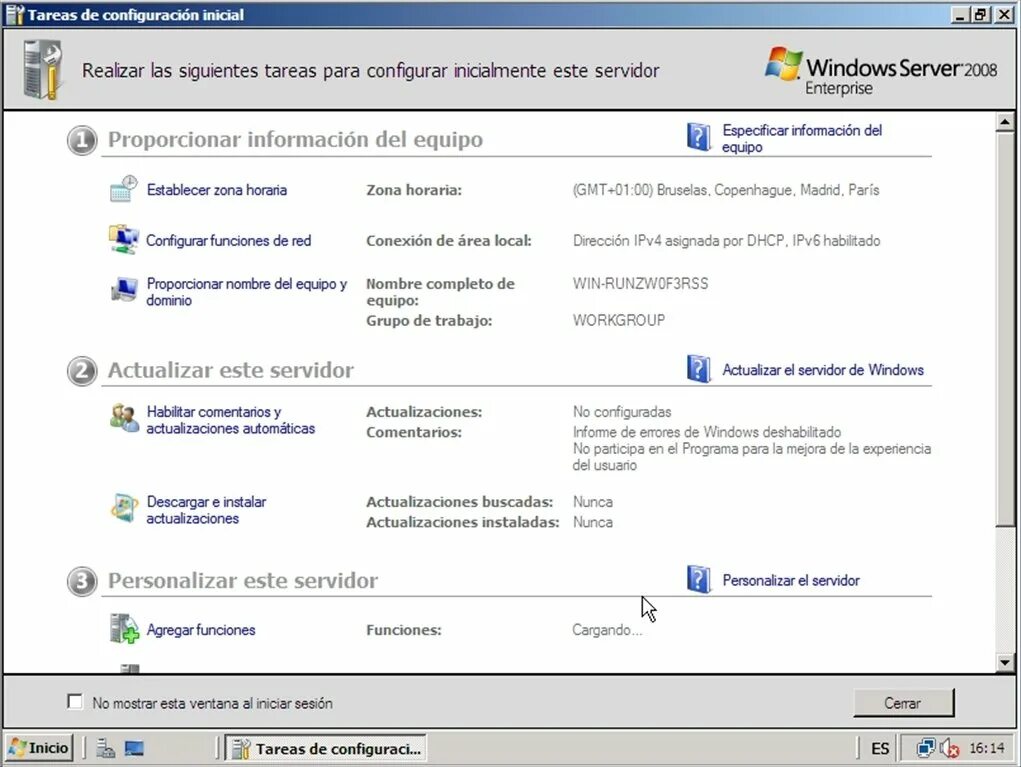
Task: Open Habilitar comentarios y actualizaciones automáticas
Action: click(x=231, y=420)
